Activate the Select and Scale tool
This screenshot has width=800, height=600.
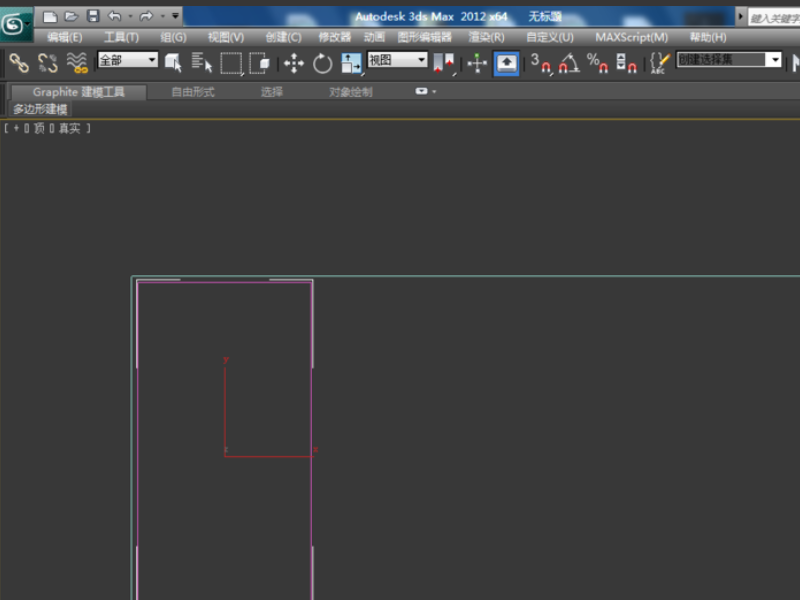pyautogui.click(x=352, y=64)
